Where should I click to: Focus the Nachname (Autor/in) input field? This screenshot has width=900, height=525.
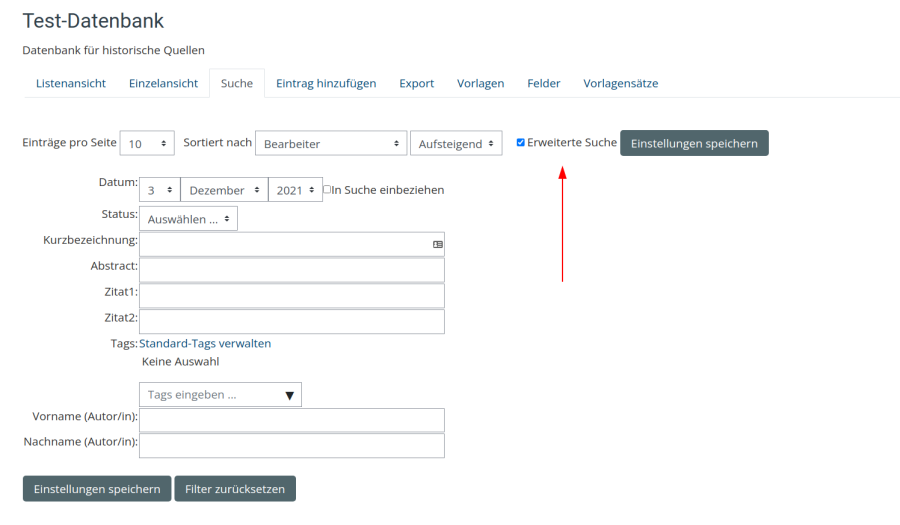[x=292, y=445]
